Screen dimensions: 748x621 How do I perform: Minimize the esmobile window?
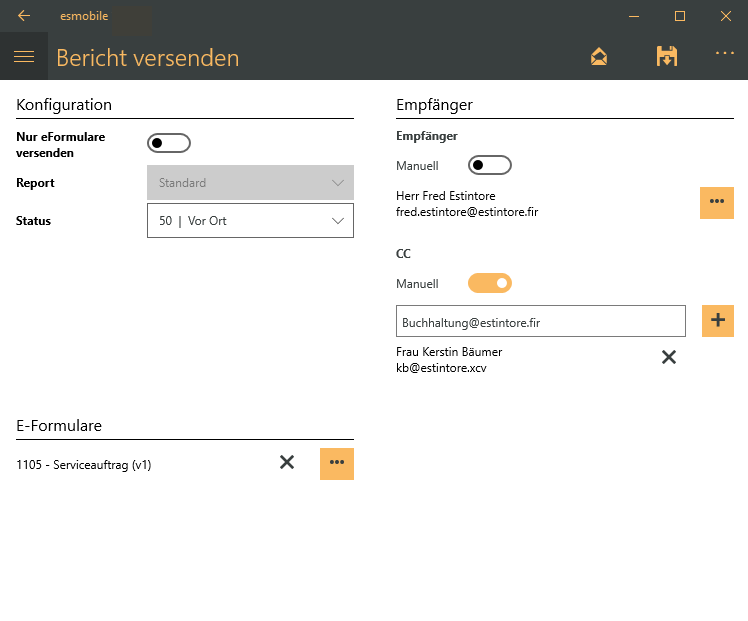(633, 16)
